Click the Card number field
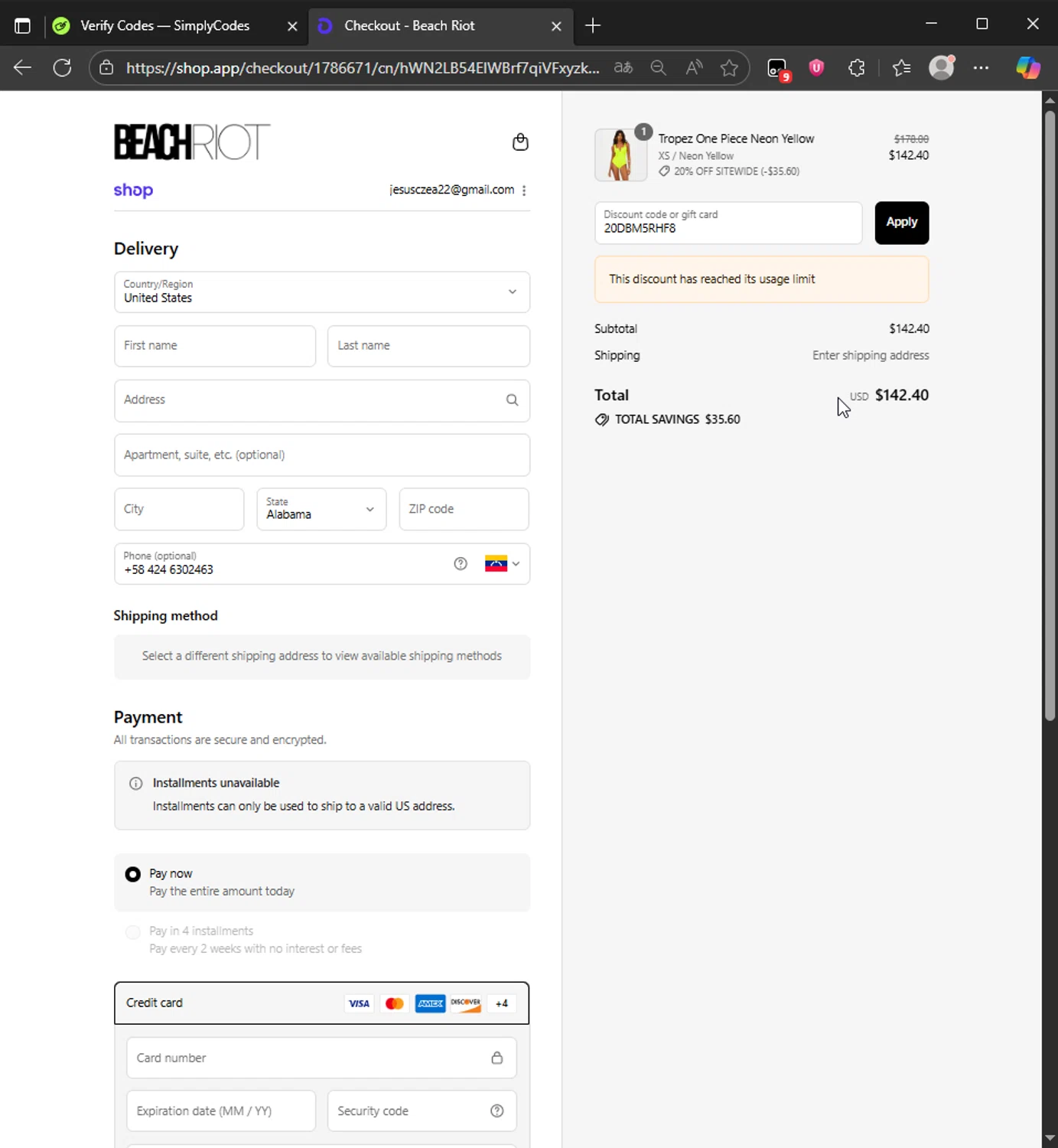The image size is (1058, 1148). [321, 1058]
